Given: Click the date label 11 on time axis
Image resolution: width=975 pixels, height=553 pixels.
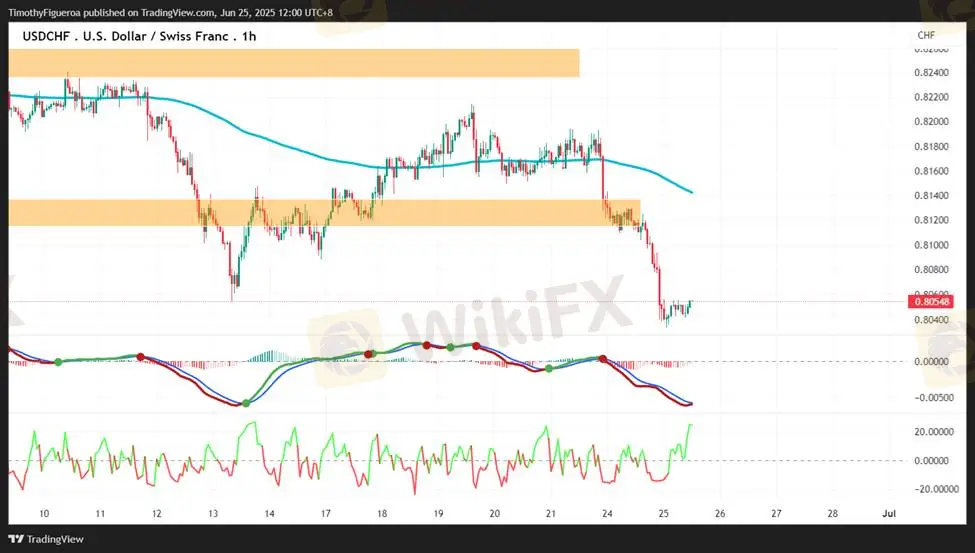Looking at the screenshot, I should 100,514.
